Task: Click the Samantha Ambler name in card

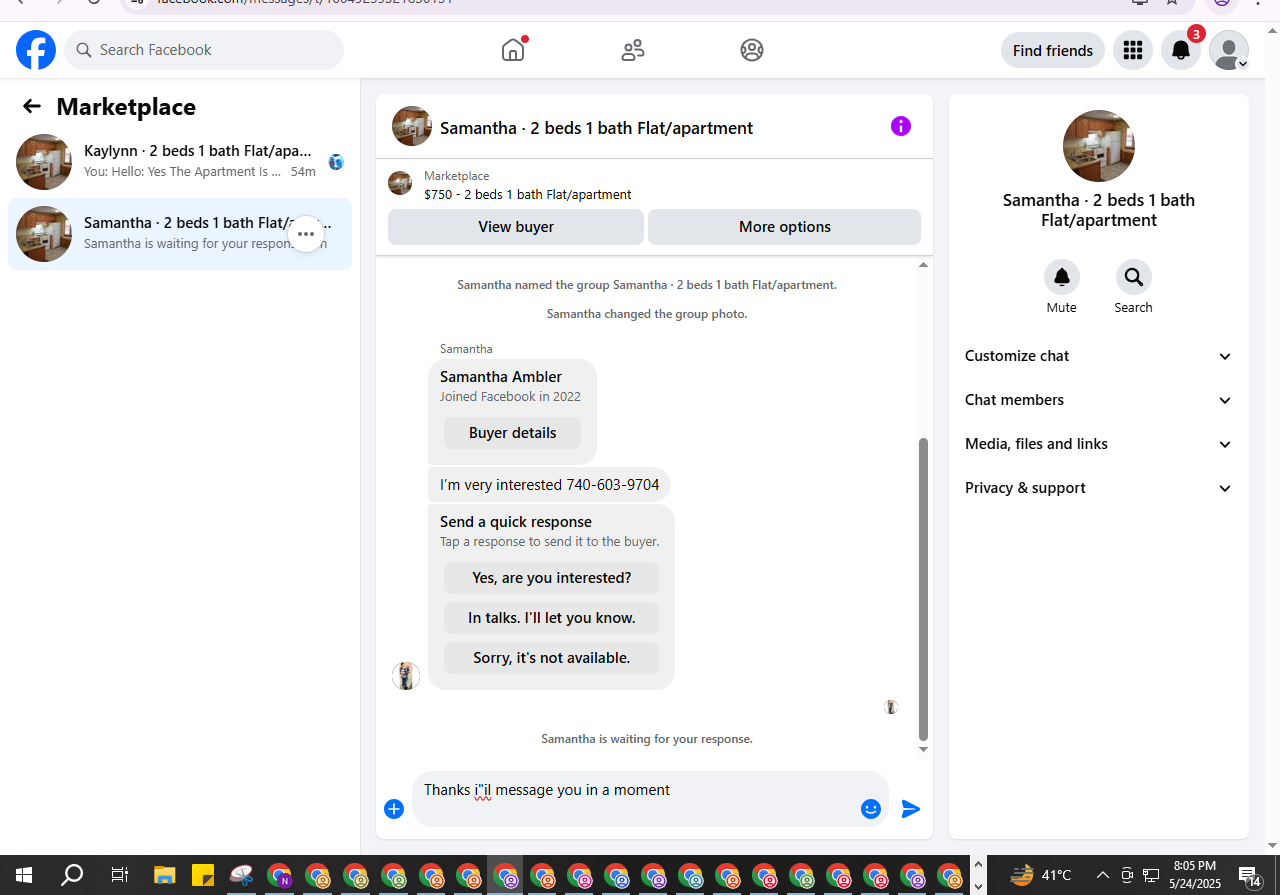Action: pyautogui.click(x=501, y=377)
